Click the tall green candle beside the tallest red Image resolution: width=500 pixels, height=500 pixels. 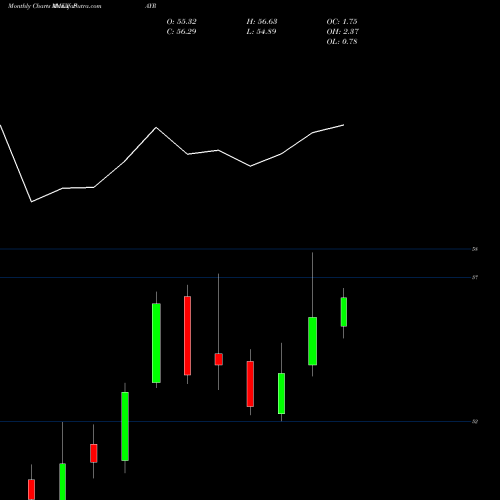pos(156,343)
